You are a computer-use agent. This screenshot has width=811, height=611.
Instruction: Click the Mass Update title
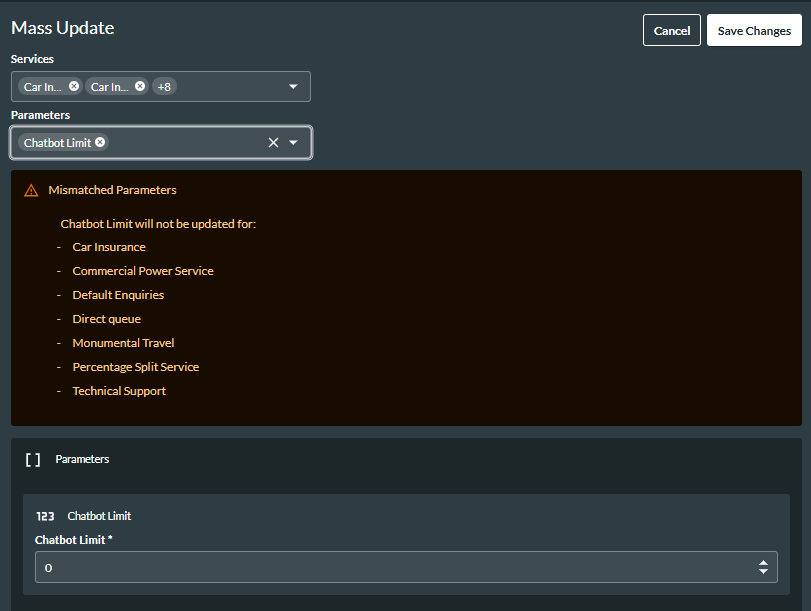pos(63,28)
